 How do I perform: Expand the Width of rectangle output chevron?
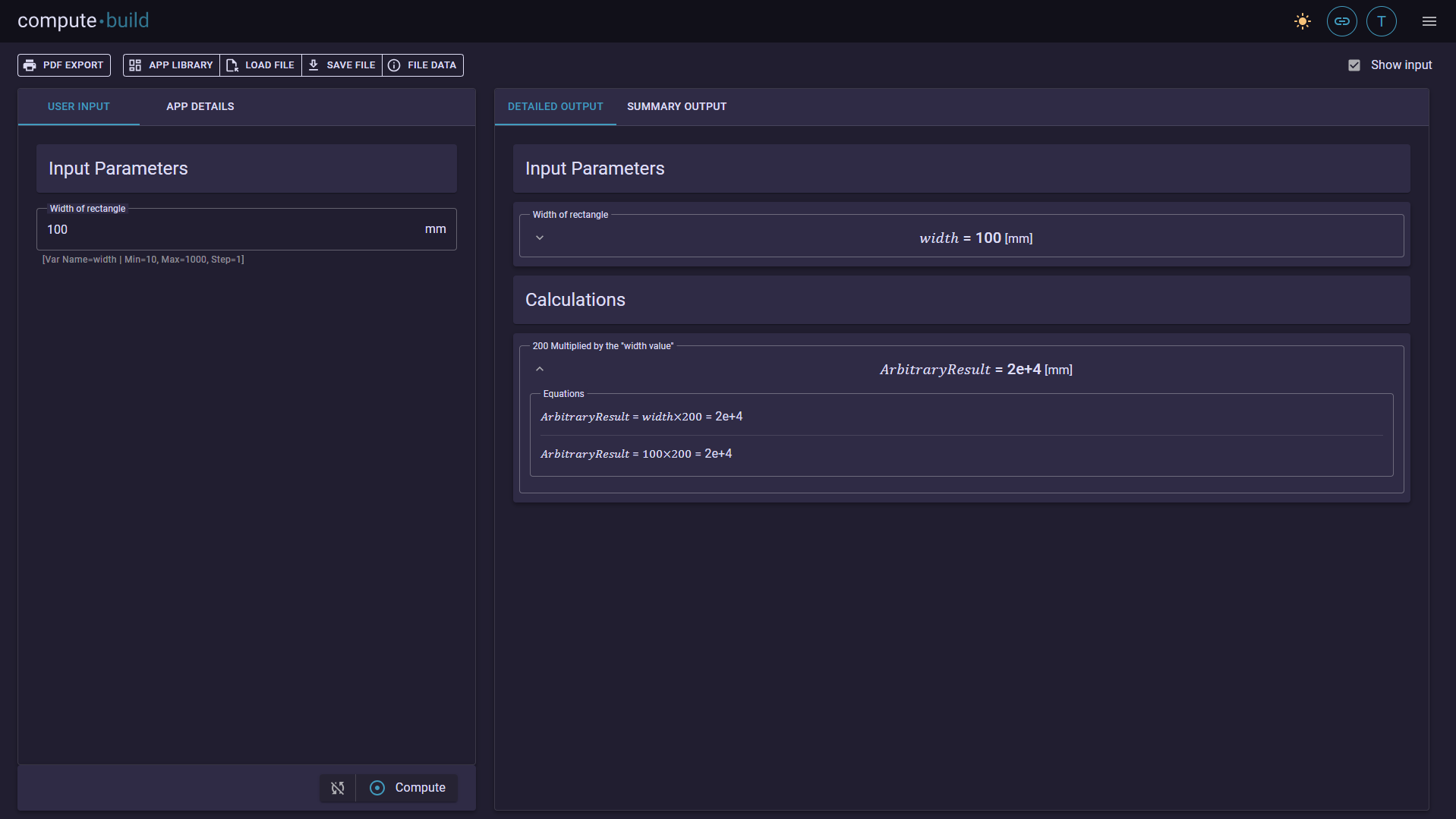[540, 238]
